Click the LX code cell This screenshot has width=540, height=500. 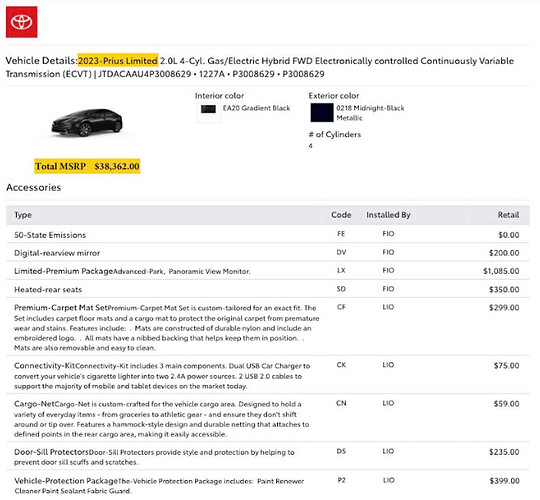tap(341, 271)
